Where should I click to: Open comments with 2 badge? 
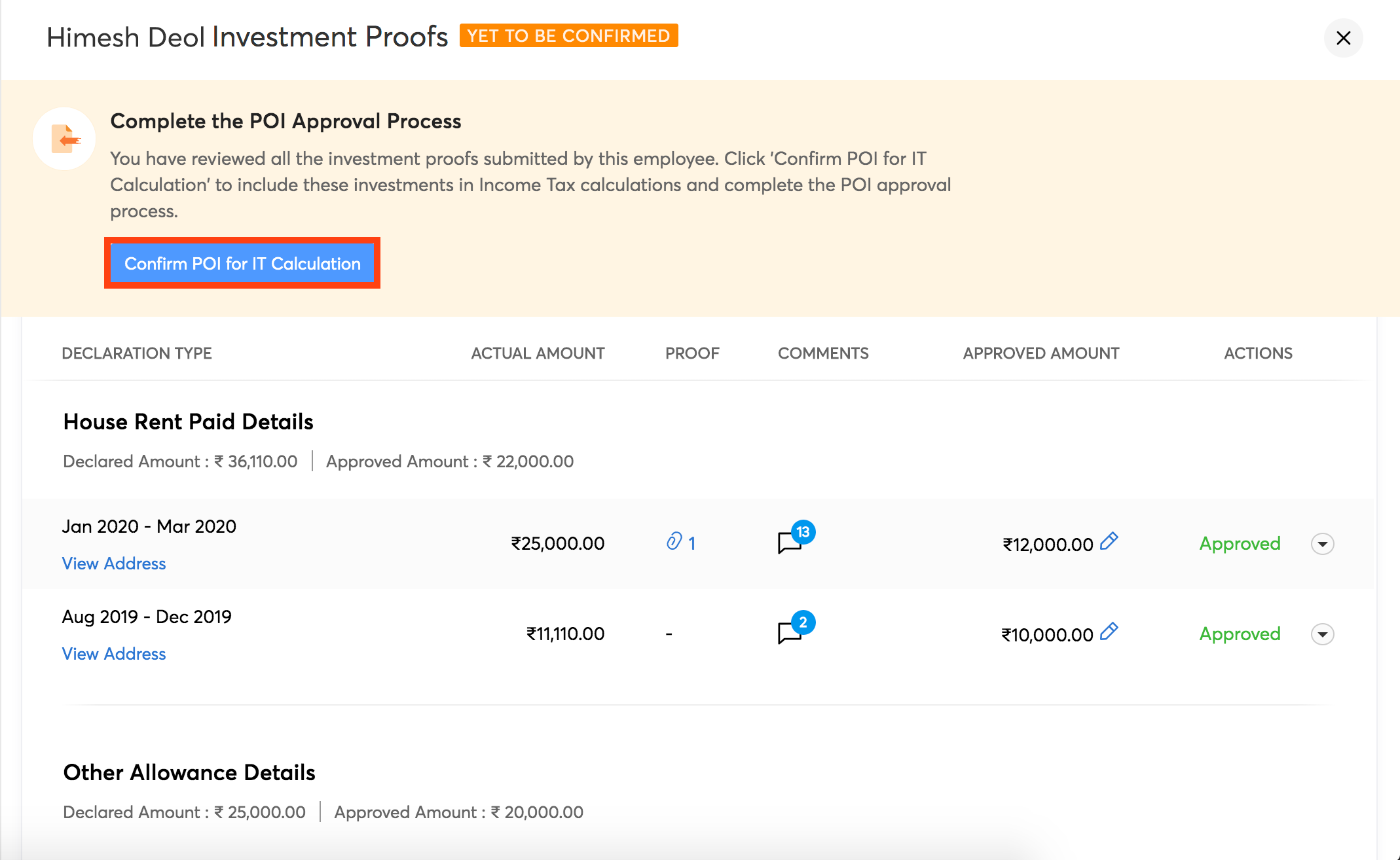click(791, 632)
